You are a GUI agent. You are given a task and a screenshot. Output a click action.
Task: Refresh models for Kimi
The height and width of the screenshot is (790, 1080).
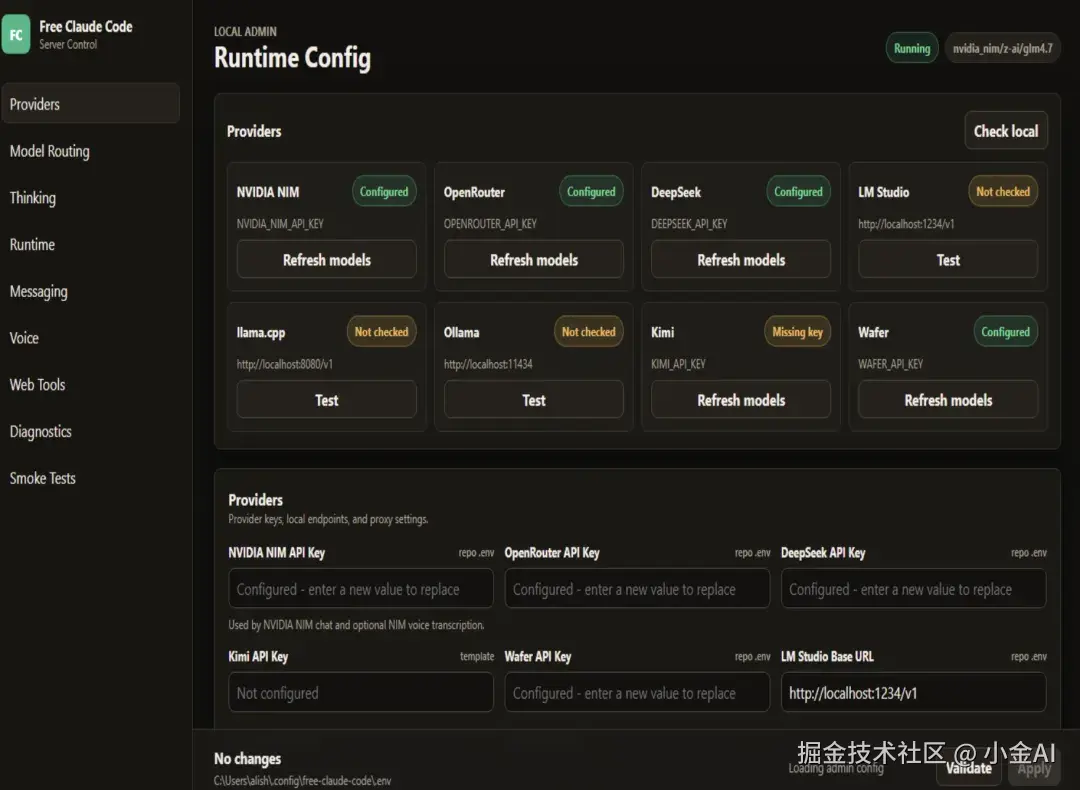[741, 400]
